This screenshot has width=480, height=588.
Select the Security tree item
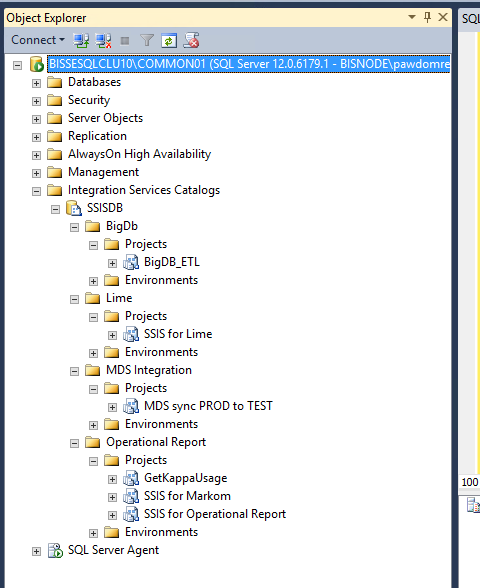89,100
